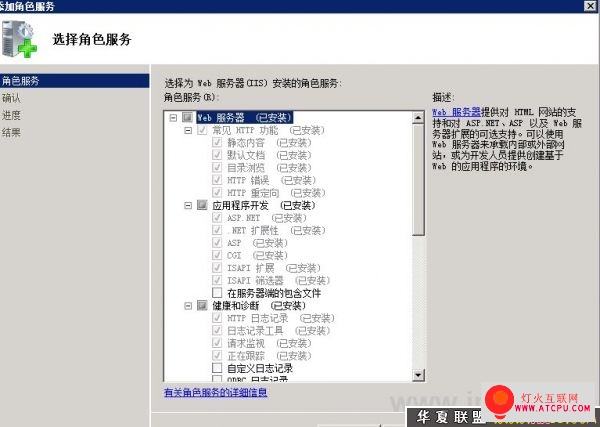The width and height of the screenshot is (600, 427).
Task: Toggle the ISAPI 筛选器 checkbox
Action: 217,280
